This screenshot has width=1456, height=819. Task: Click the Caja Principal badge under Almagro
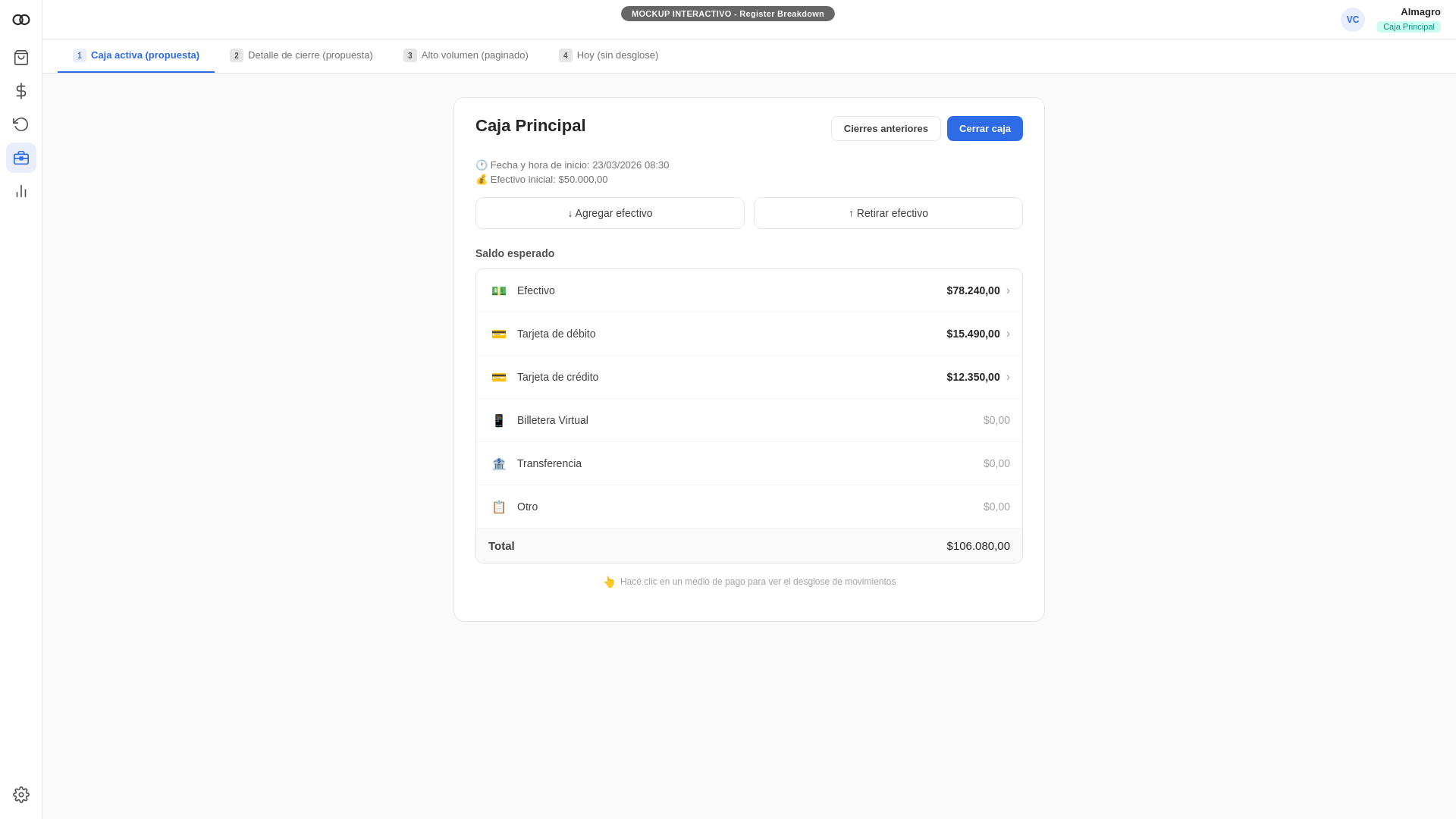tap(1409, 27)
